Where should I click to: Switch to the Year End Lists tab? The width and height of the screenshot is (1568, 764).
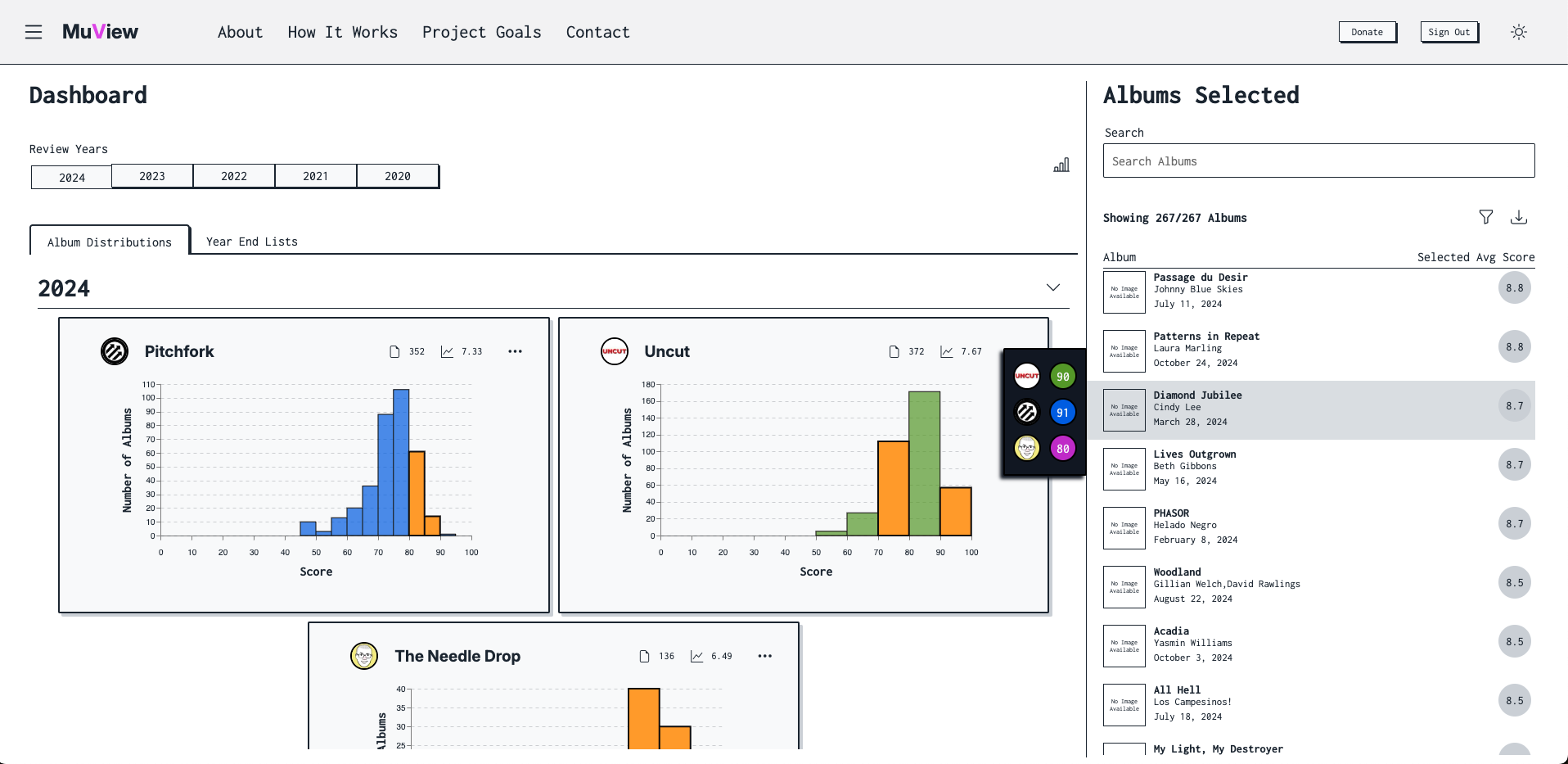[x=251, y=242]
